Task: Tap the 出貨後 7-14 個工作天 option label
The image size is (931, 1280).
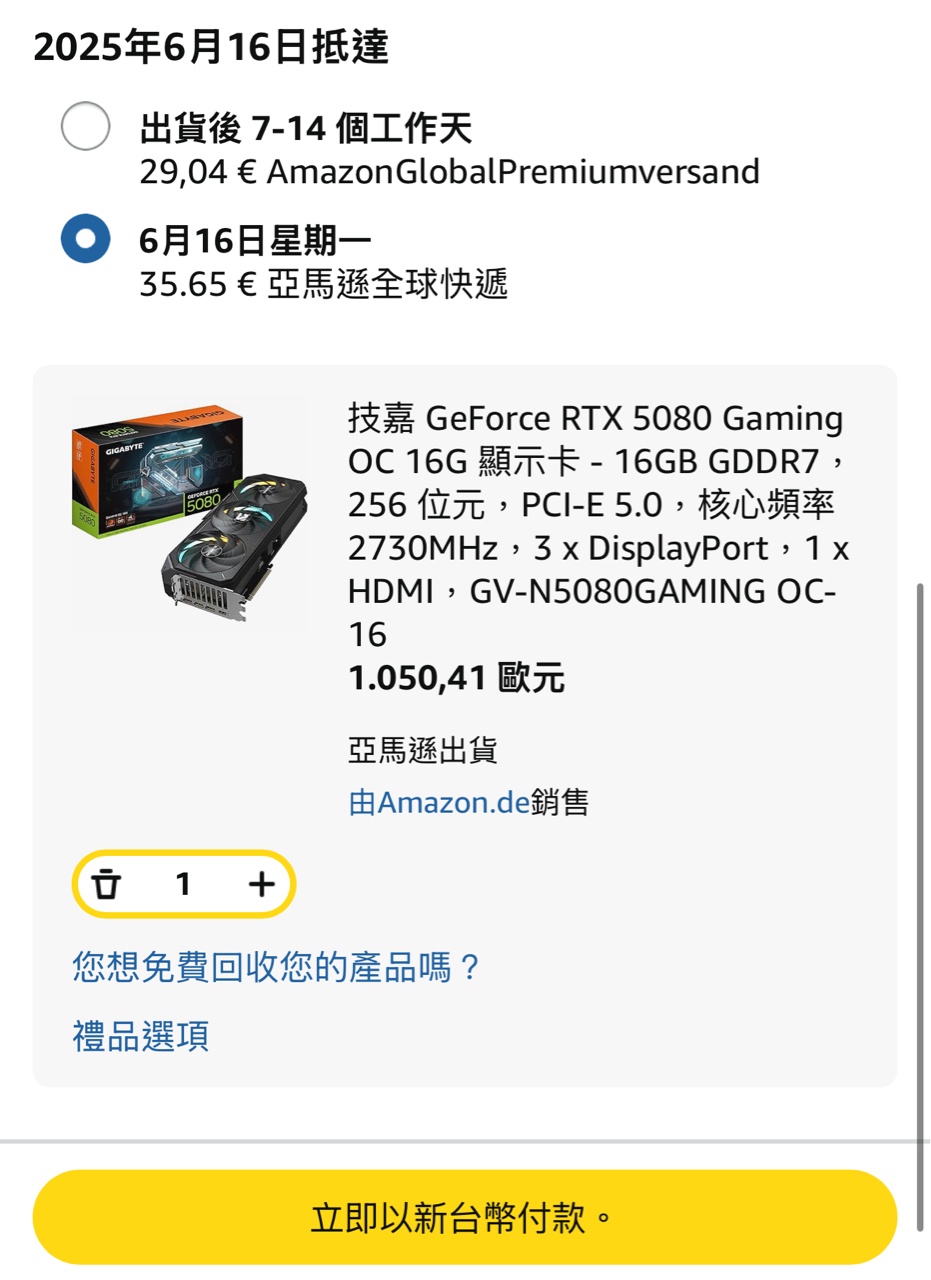Action: (x=305, y=128)
